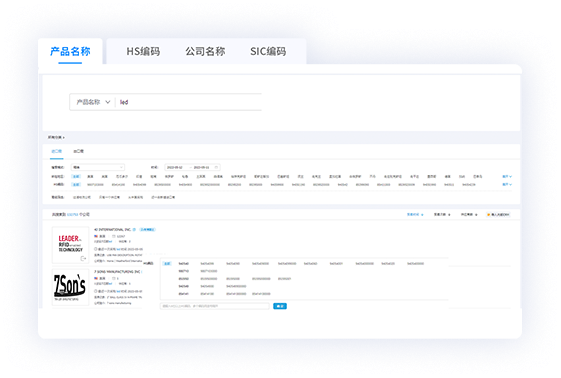This screenshot has height=378, width=561.
Task: Switch to the HS编码 tab
Action: 143,51
